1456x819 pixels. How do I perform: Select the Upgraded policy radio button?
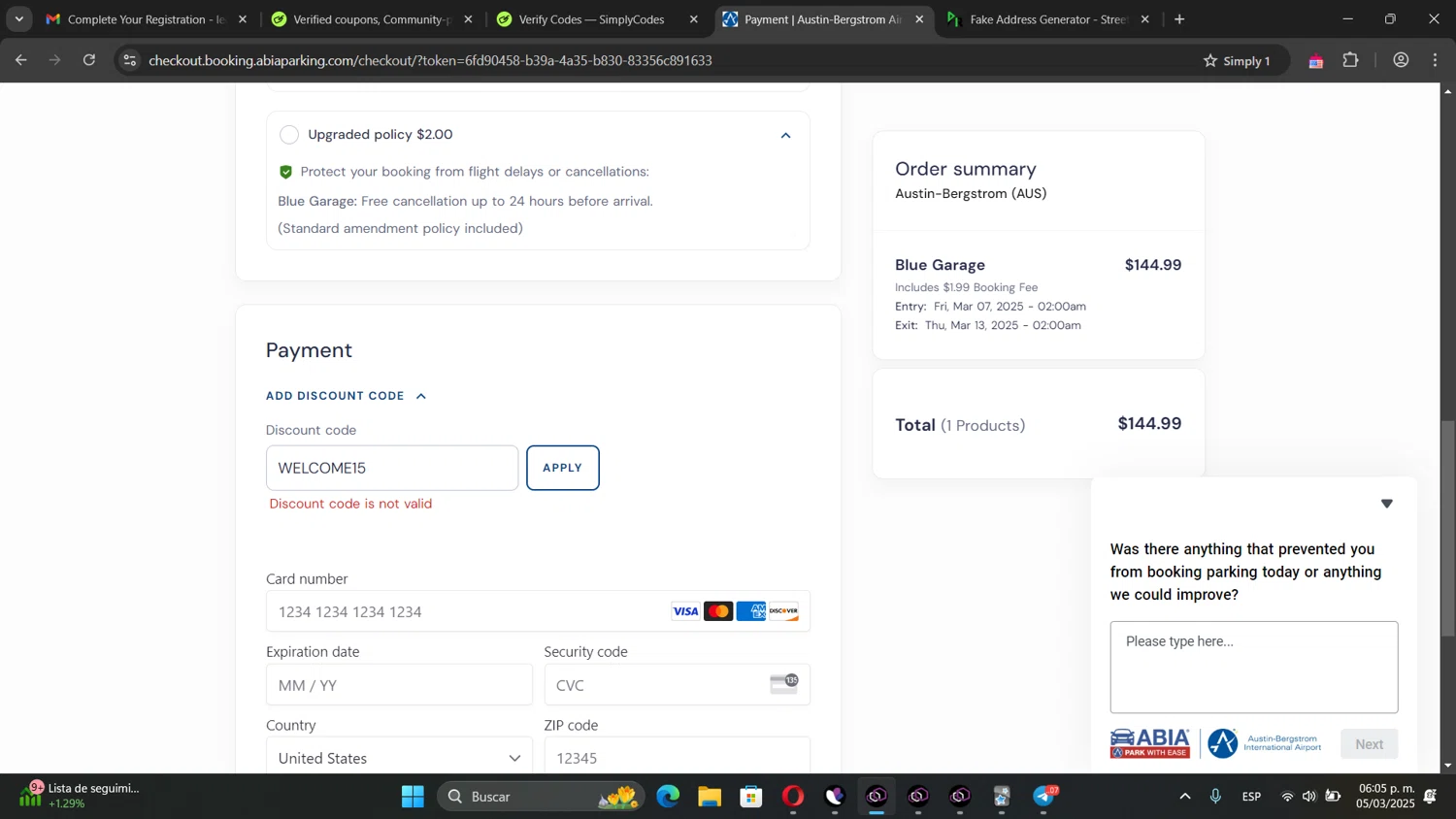[289, 135]
